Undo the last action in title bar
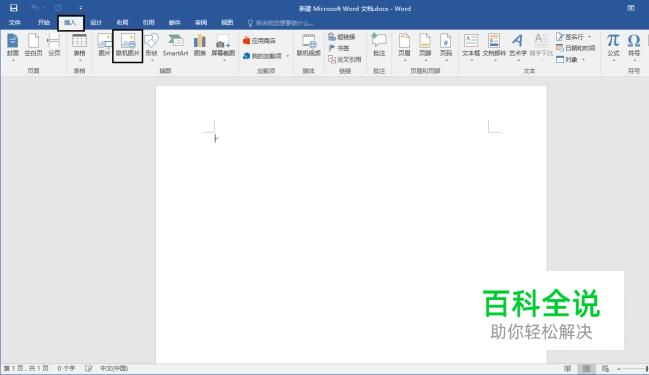The width and height of the screenshot is (649, 375). click(x=35, y=8)
